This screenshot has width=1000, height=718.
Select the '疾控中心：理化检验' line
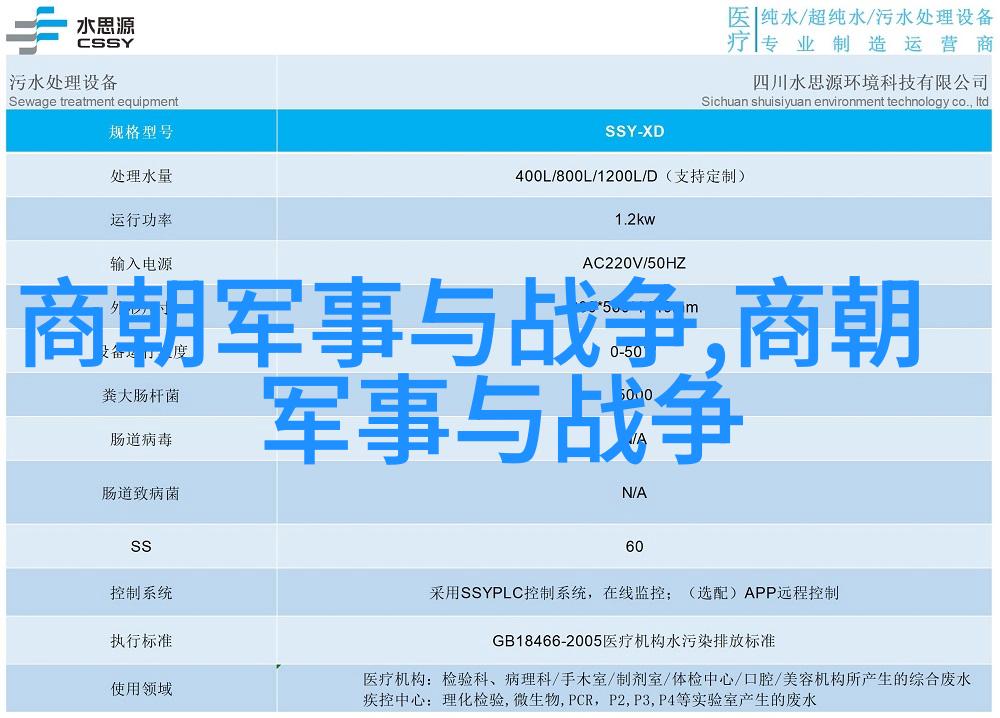coord(589,700)
